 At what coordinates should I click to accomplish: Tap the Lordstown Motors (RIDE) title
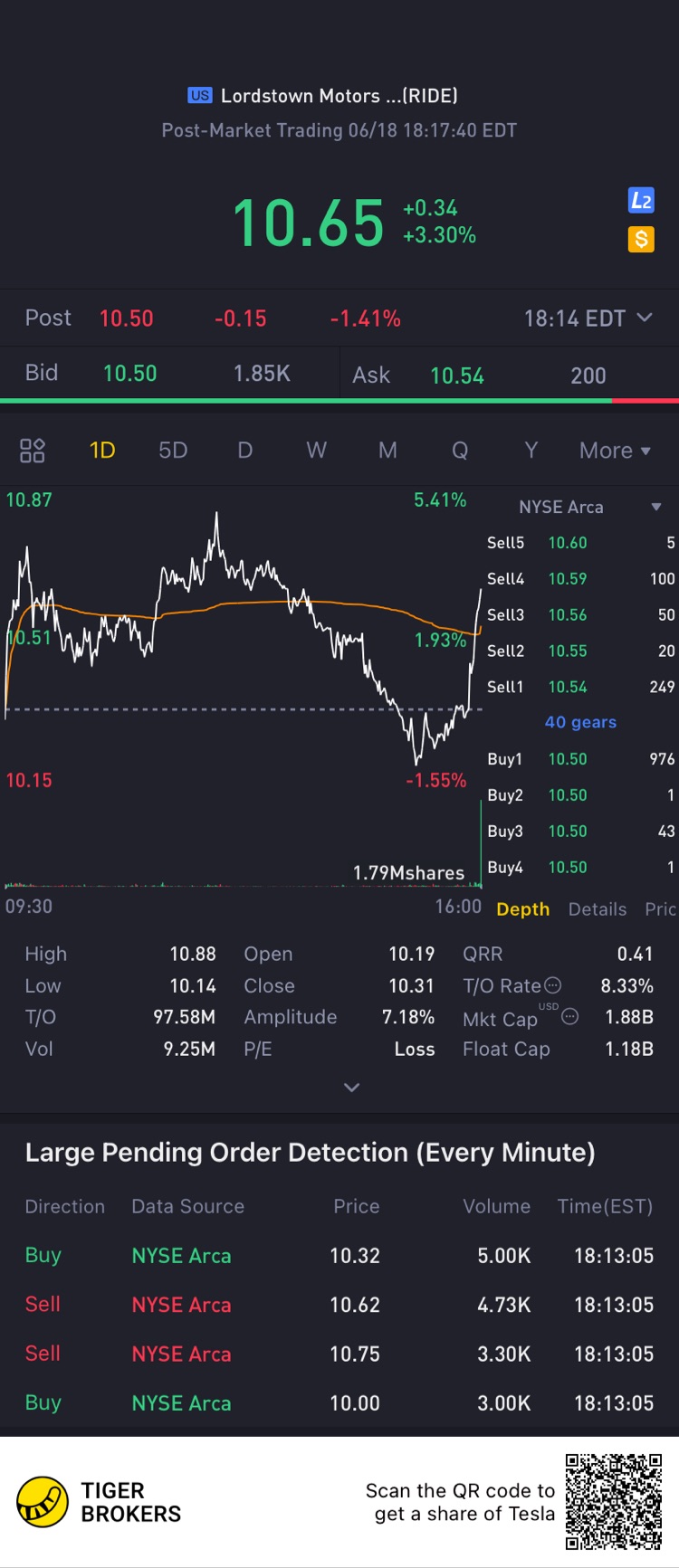click(339, 95)
